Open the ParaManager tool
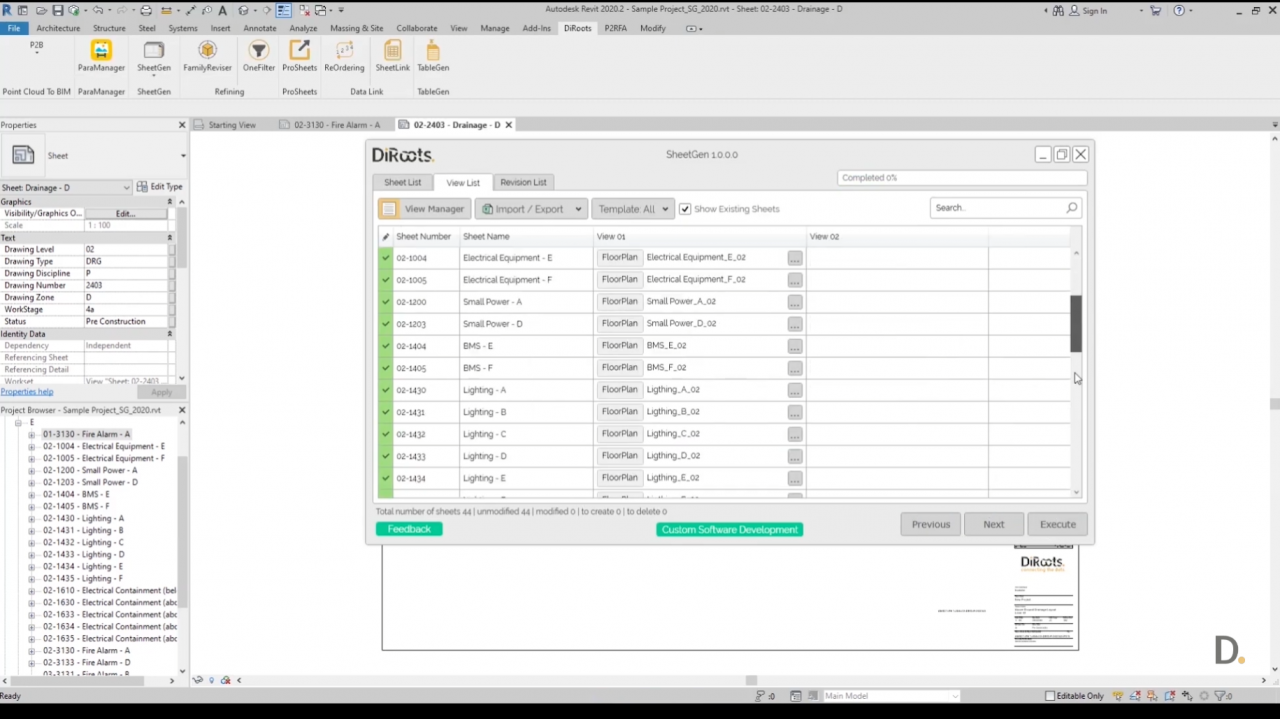Image resolution: width=1280 pixels, height=719 pixels. 101,55
